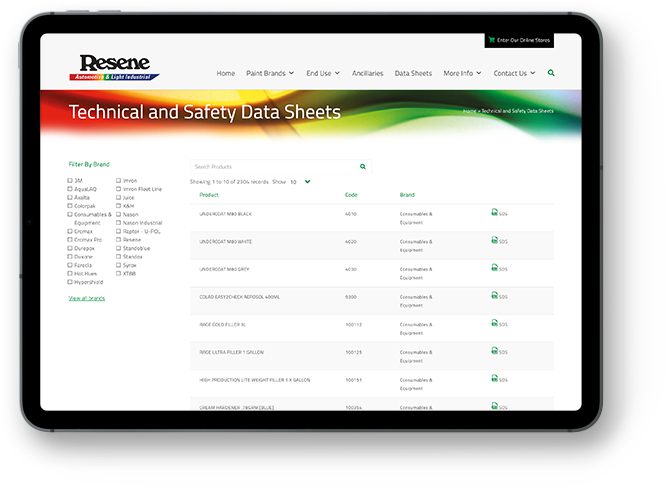Screen dimensions: 666x488
Task: Click the Resene logo
Action: coord(114,67)
